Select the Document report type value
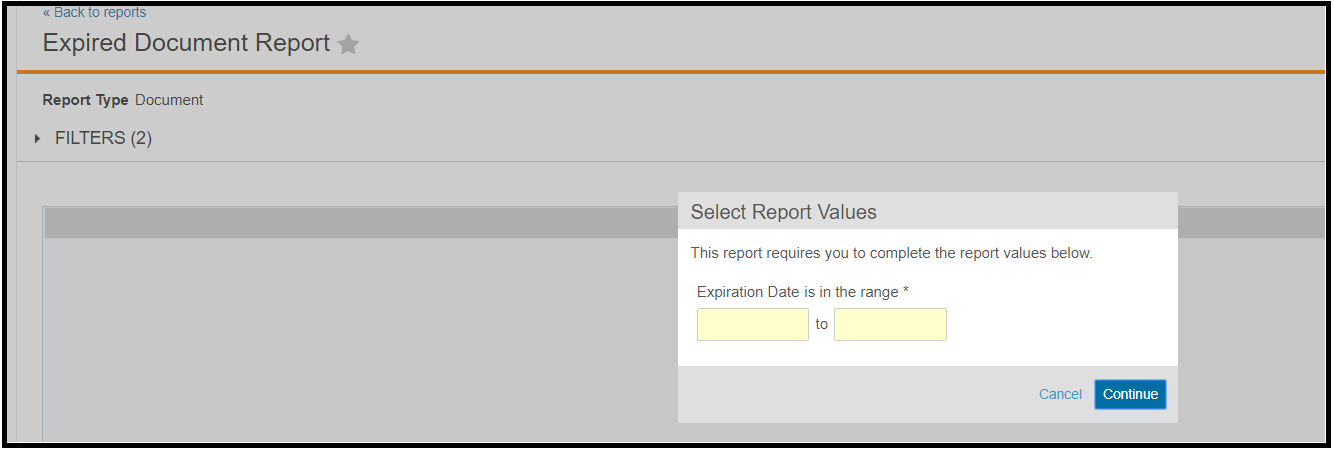This screenshot has height=452, width=1334. tap(169, 100)
